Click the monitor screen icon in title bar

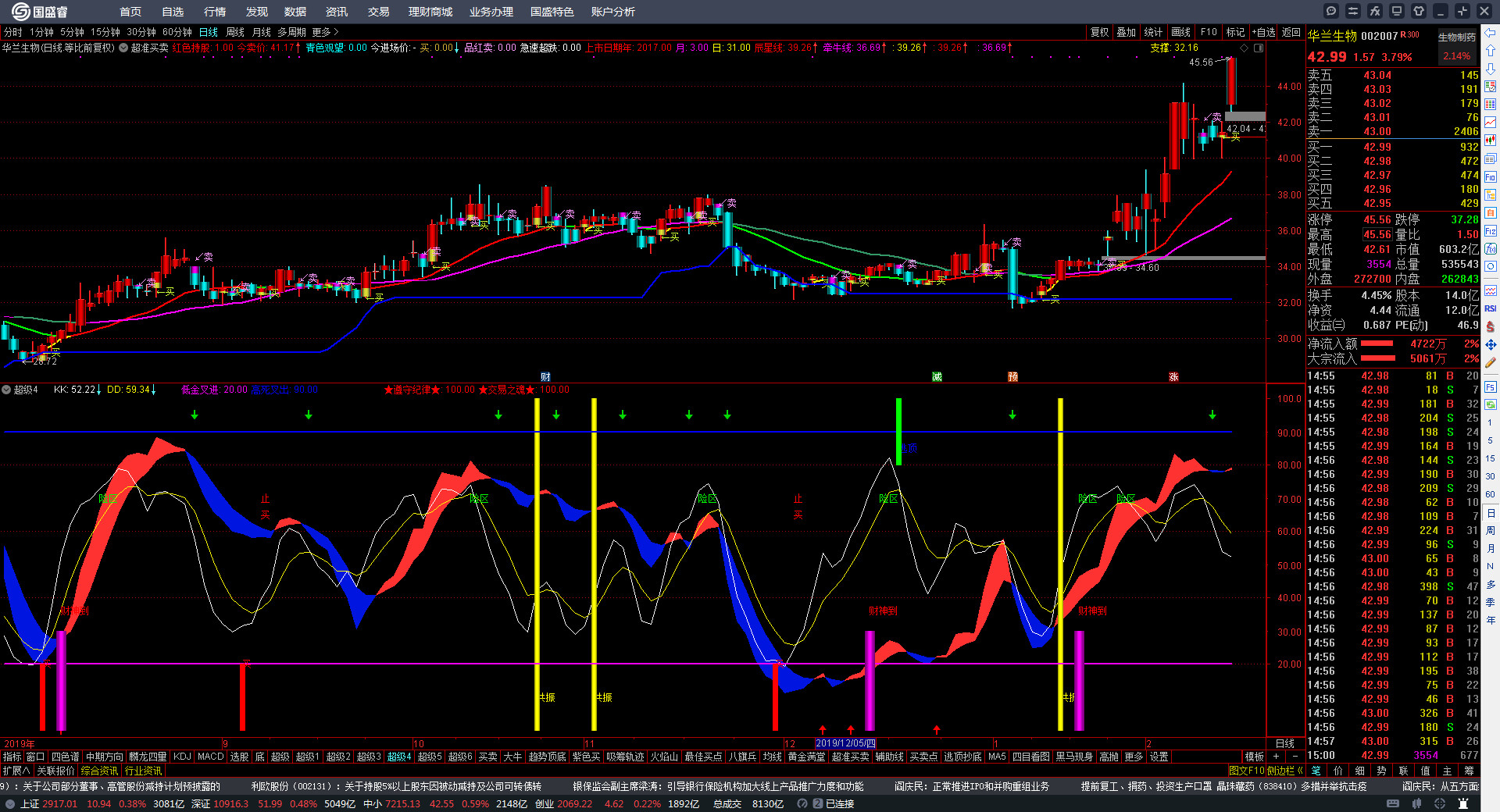coord(1397,11)
